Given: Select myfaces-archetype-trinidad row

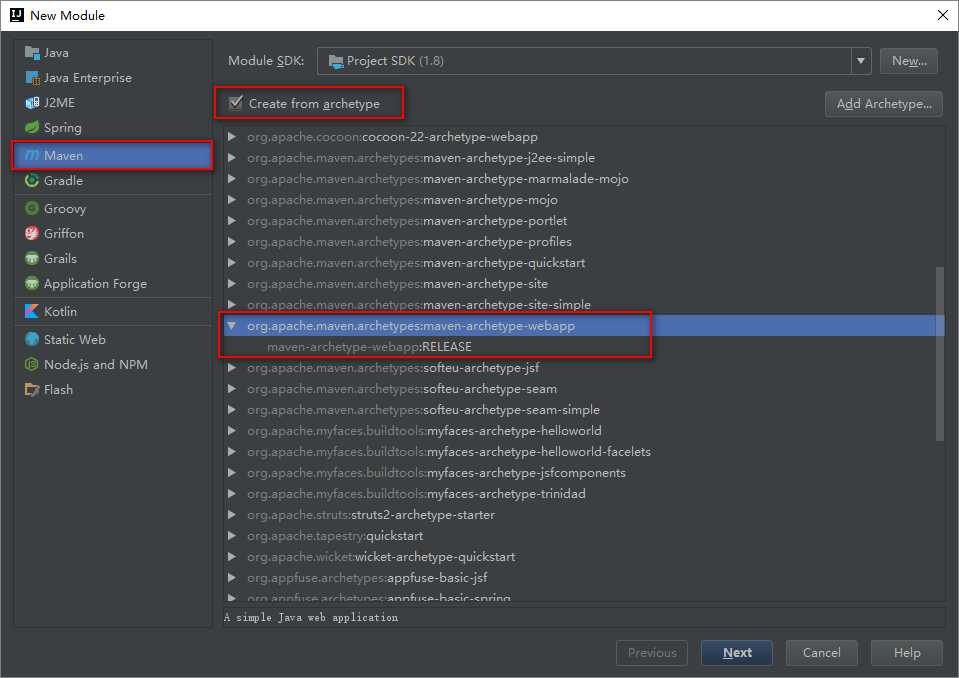Looking at the screenshot, I should (584, 493).
